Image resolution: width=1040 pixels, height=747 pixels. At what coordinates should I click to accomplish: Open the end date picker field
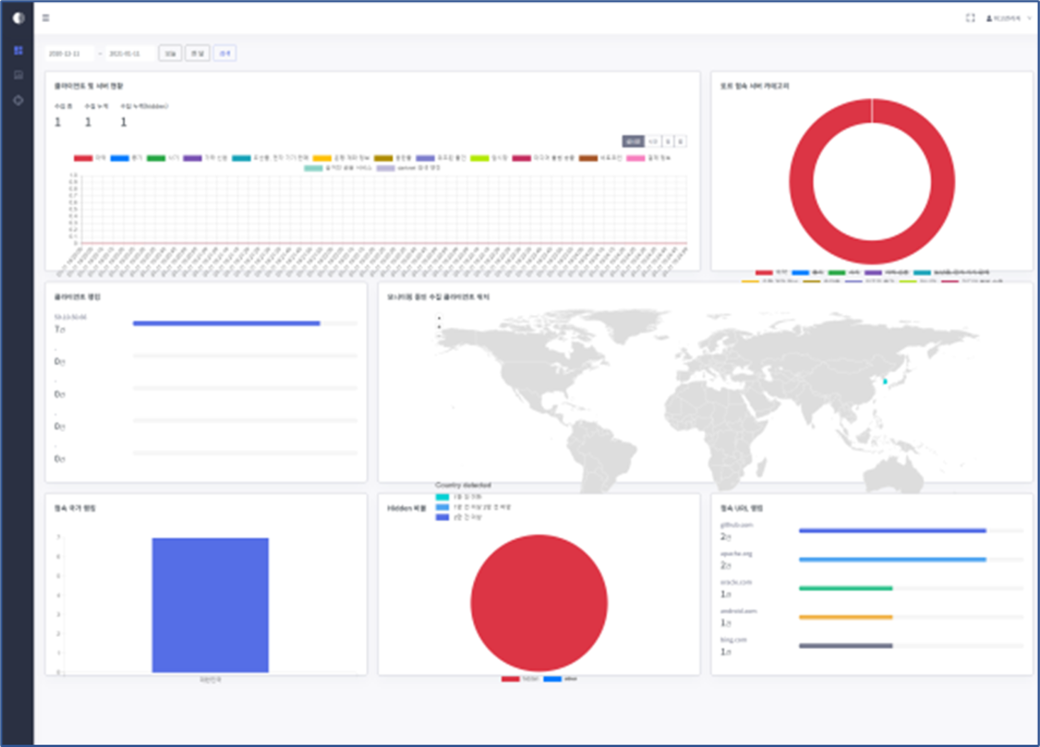(129, 53)
